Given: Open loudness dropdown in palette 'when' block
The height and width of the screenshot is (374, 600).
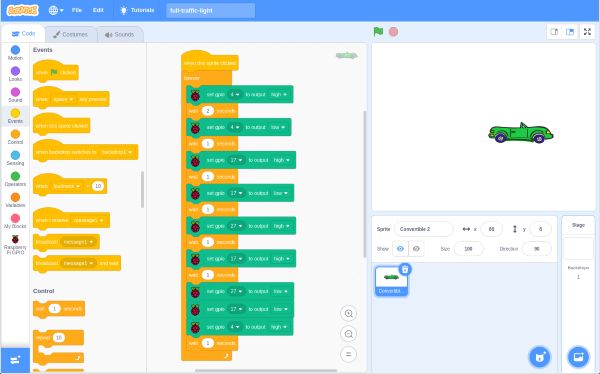Looking at the screenshot, I should 67,186.
